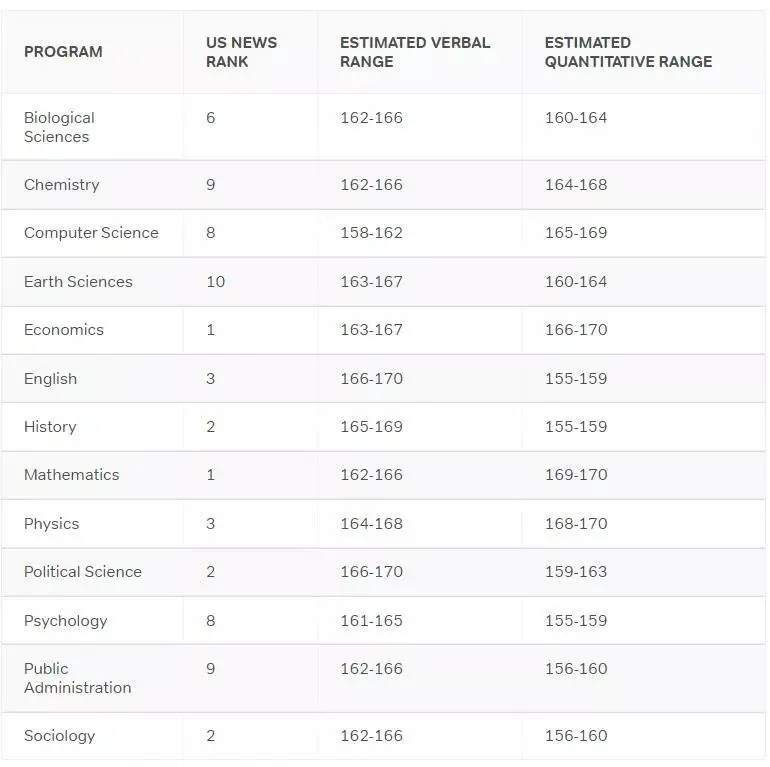Click the Psychology verbal range 161-165
The height and width of the screenshot is (767, 770).
[371, 620]
